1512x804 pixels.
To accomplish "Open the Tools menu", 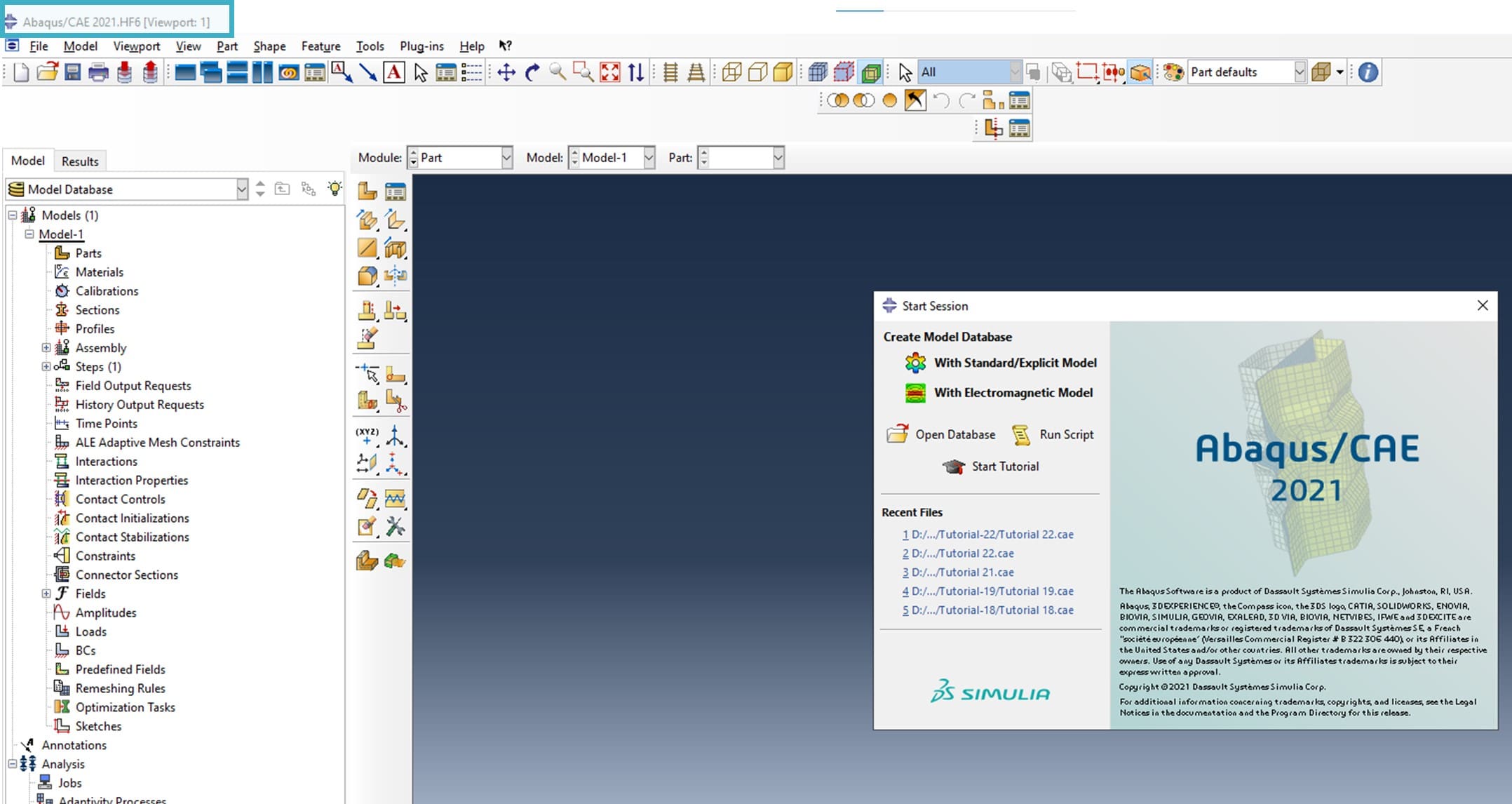I will pos(370,46).
